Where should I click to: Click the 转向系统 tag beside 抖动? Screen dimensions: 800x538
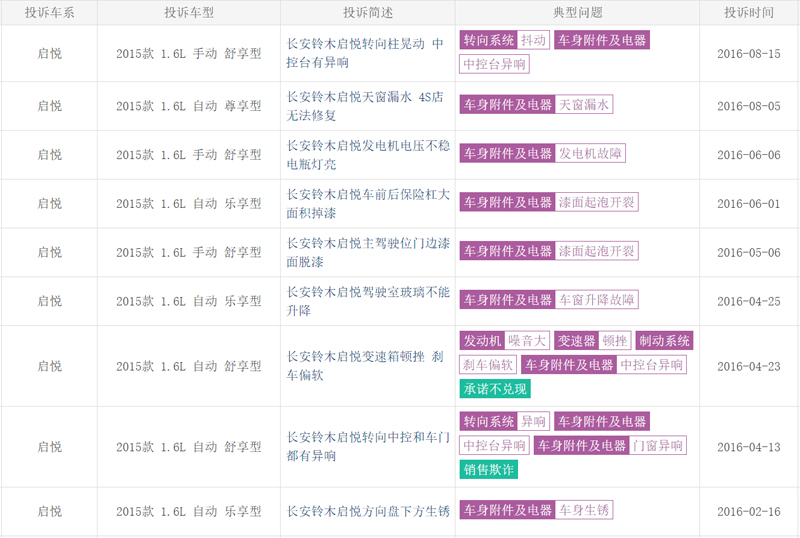488,40
